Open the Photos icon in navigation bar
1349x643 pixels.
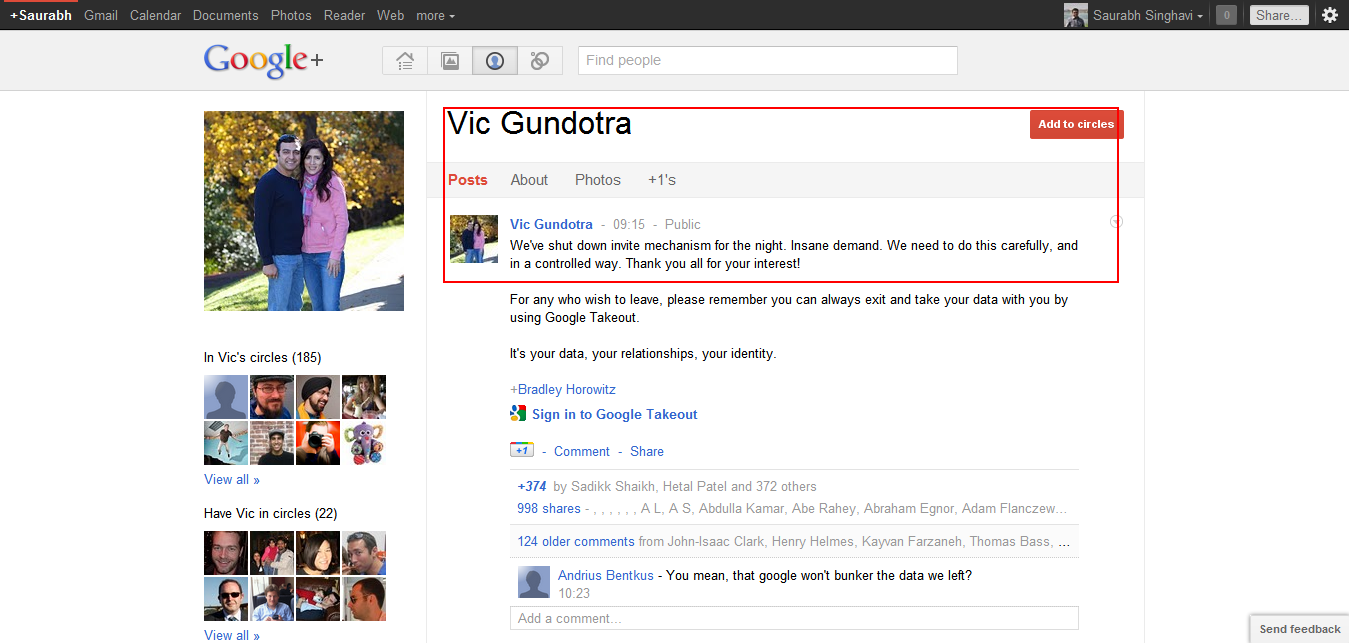point(450,61)
